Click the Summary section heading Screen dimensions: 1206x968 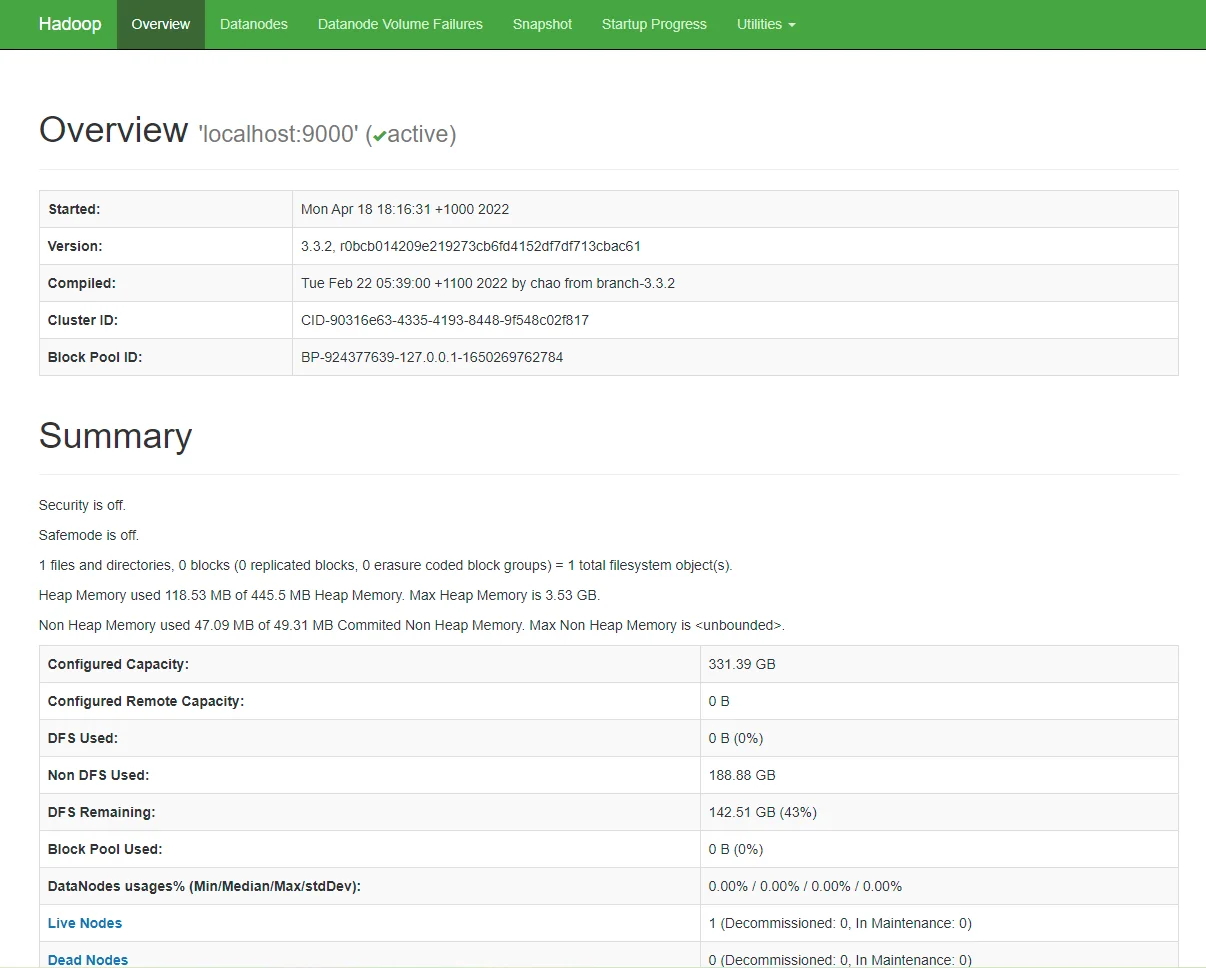[x=115, y=436]
